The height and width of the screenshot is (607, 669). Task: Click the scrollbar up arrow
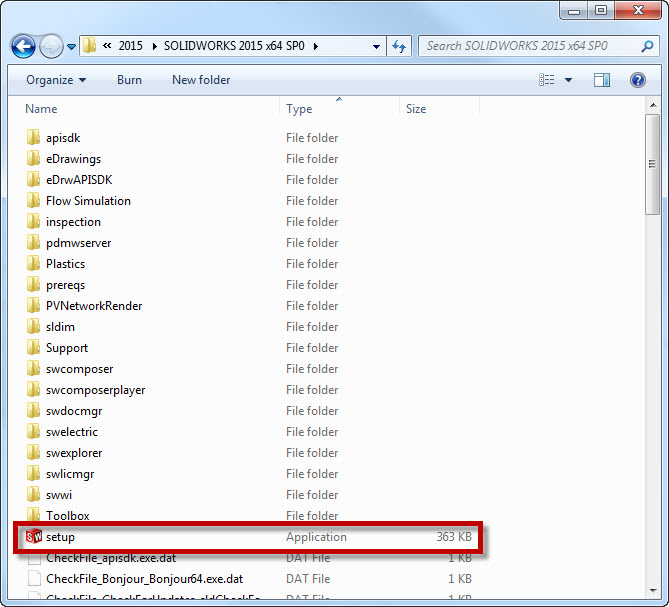tap(653, 105)
